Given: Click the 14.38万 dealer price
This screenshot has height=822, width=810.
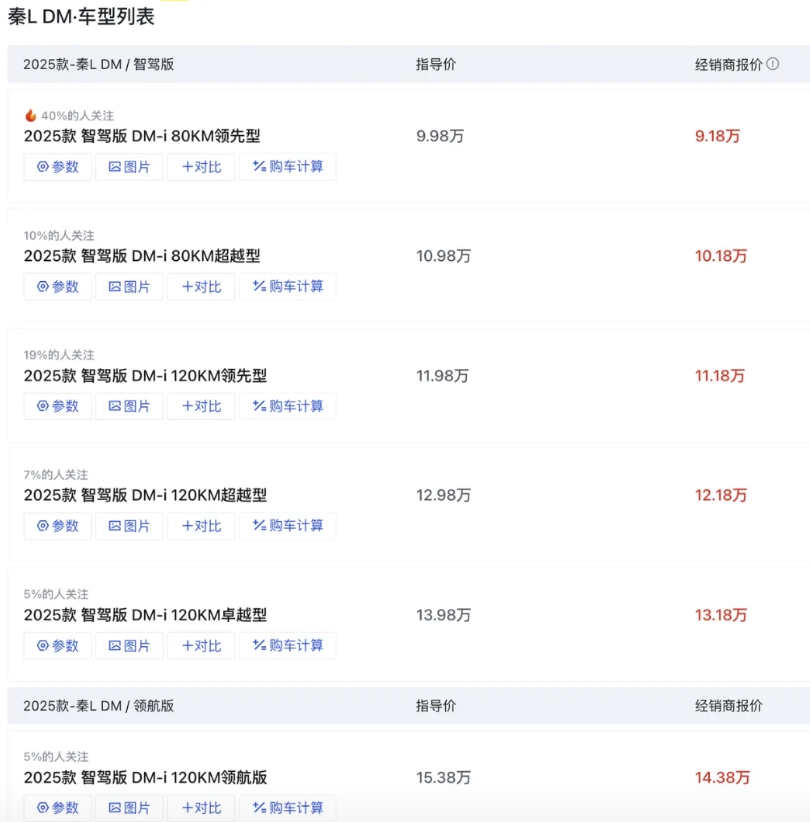Looking at the screenshot, I should tap(722, 777).
